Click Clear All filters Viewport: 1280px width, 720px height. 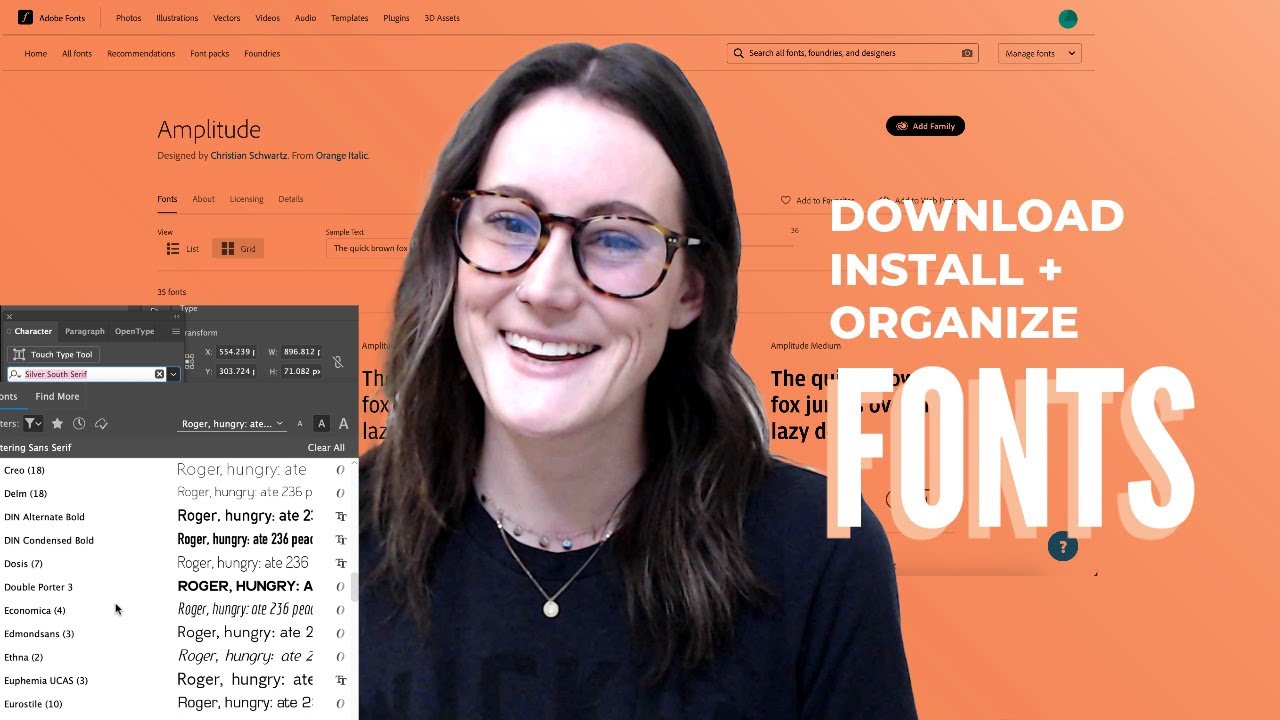326,448
